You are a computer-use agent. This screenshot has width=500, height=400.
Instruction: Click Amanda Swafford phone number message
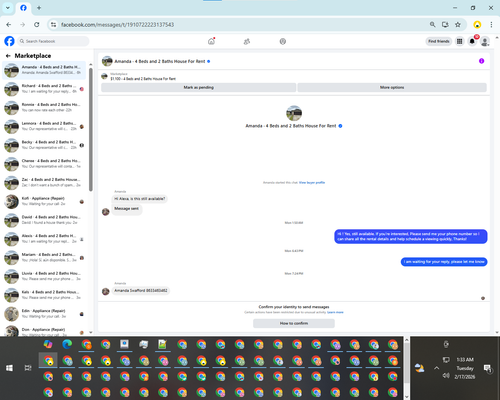(x=141, y=291)
